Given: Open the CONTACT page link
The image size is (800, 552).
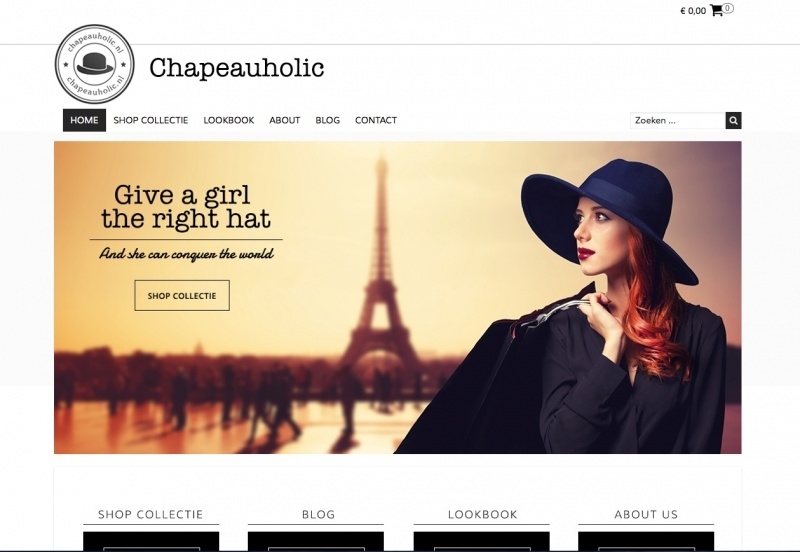Looking at the screenshot, I should tap(376, 120).
